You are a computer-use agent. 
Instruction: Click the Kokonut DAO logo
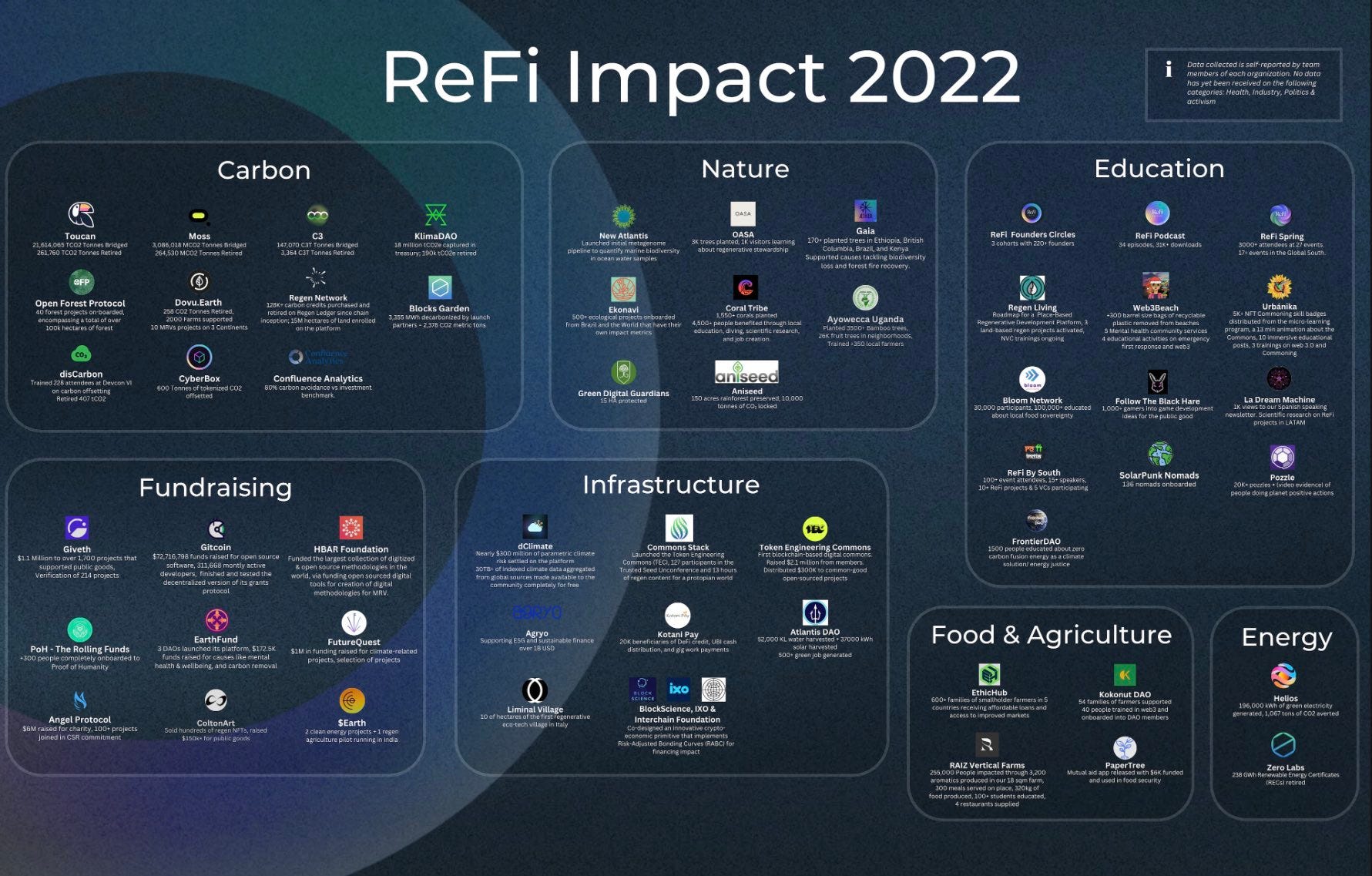coord(1125,676)
